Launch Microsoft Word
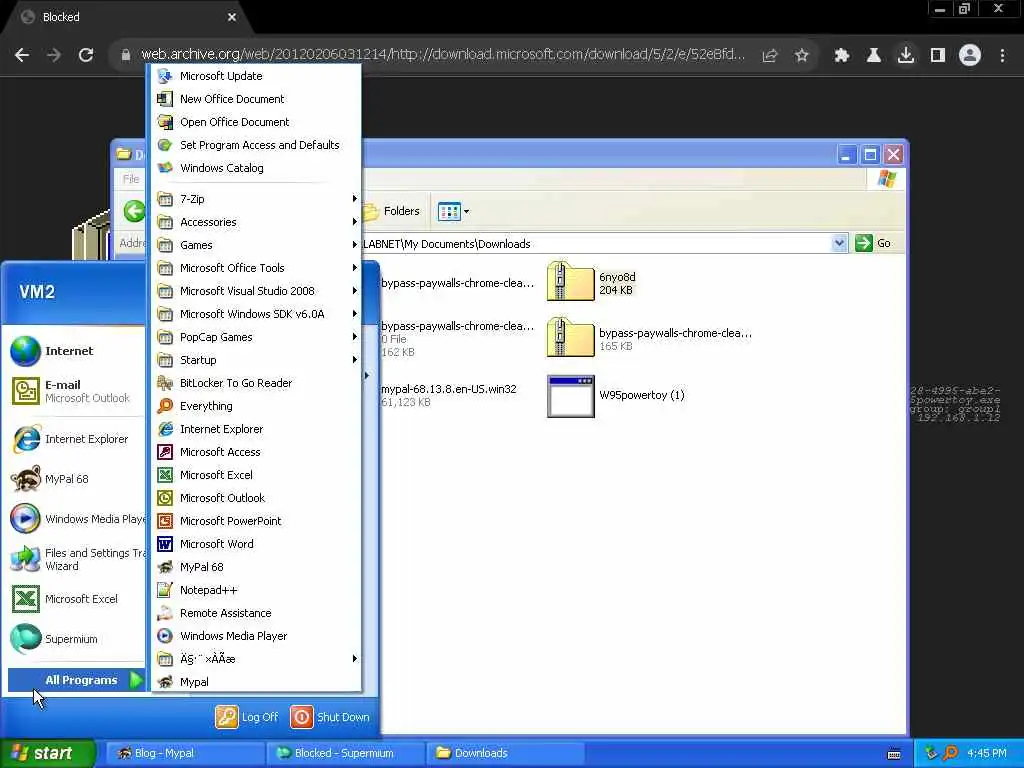 tap(256, 544)
